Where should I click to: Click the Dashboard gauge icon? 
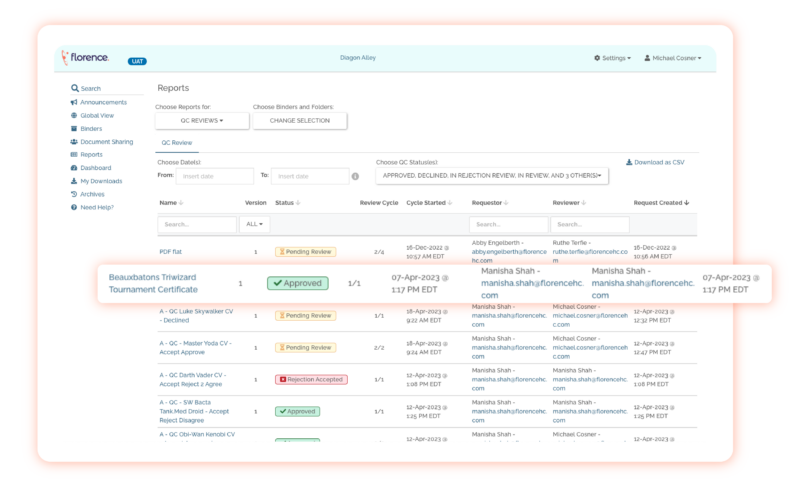pos(74,168)
